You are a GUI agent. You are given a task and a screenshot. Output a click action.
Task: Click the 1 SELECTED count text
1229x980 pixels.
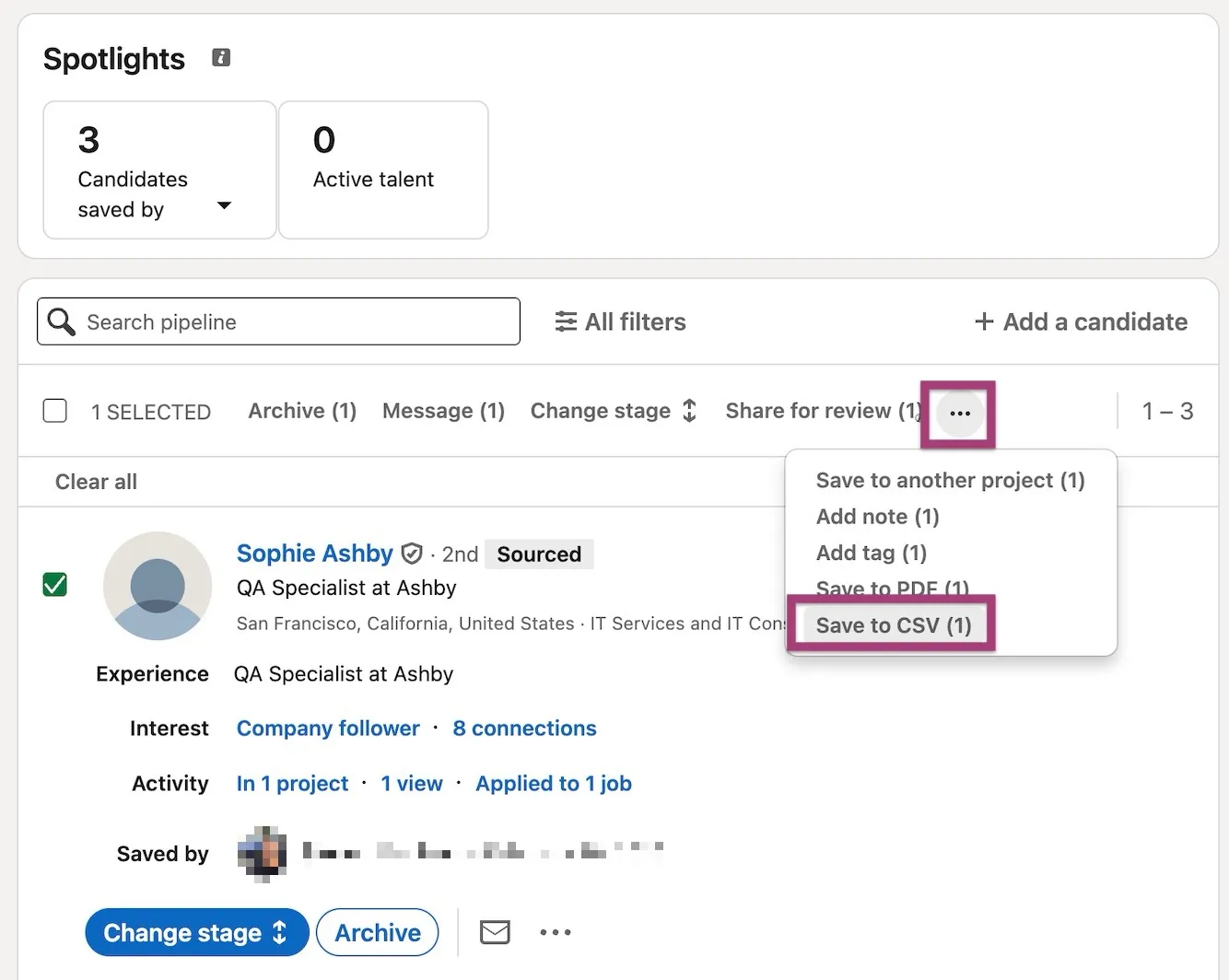click(151, 412)
